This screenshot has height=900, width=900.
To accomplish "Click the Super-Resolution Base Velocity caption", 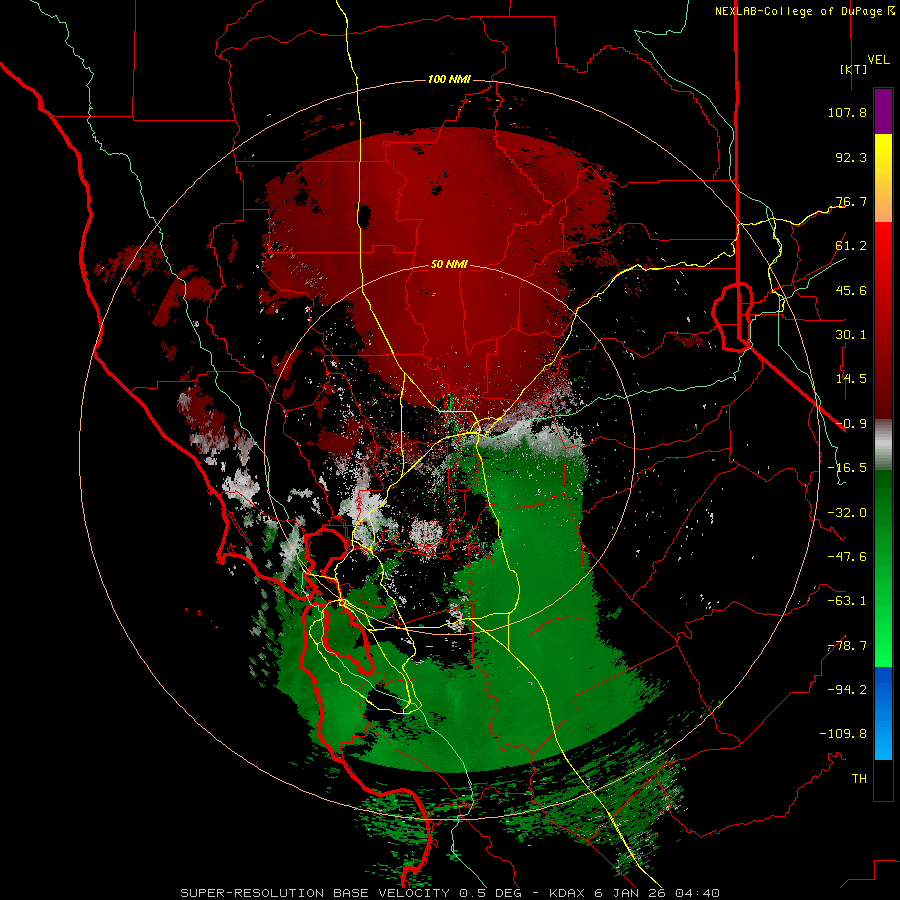I will 450,893.
